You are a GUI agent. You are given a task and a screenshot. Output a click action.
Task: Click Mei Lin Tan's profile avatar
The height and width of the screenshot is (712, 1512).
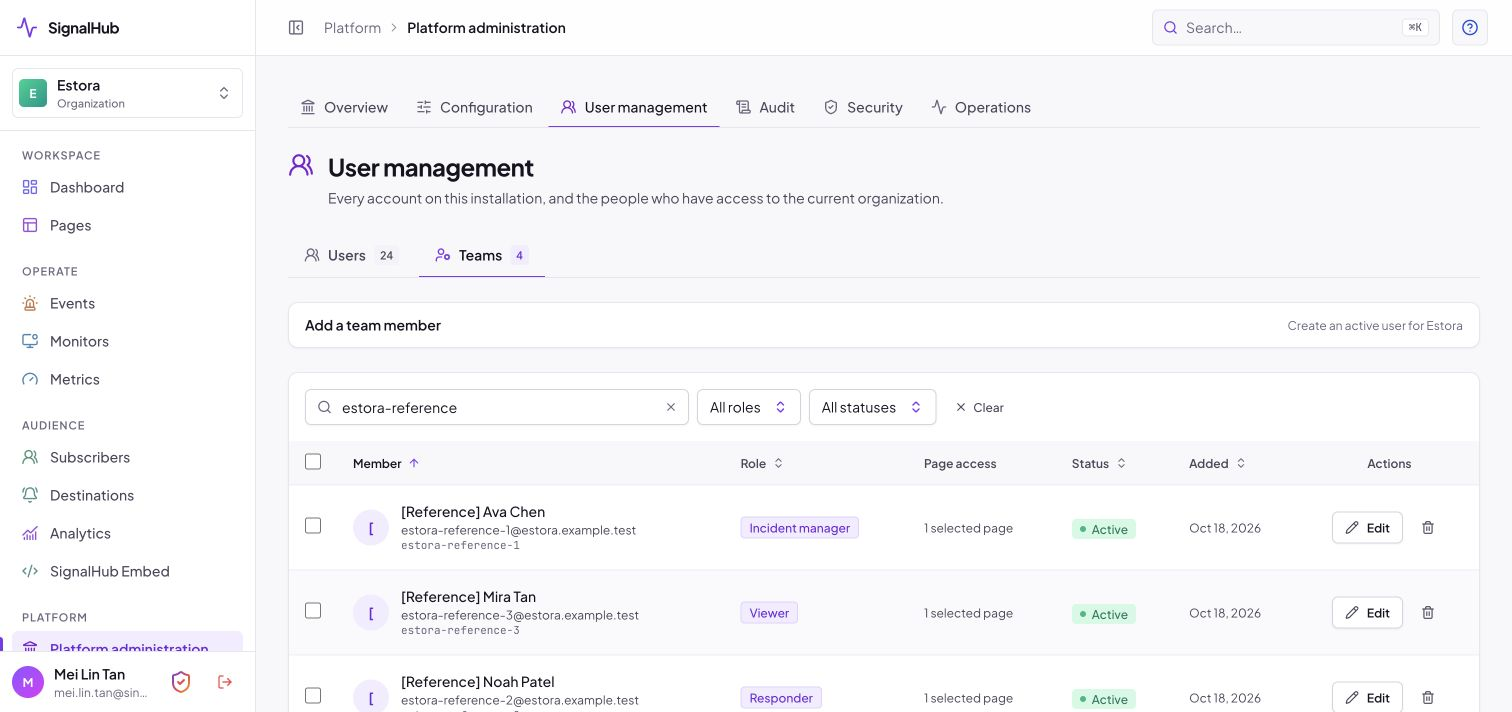click(28, 682)
